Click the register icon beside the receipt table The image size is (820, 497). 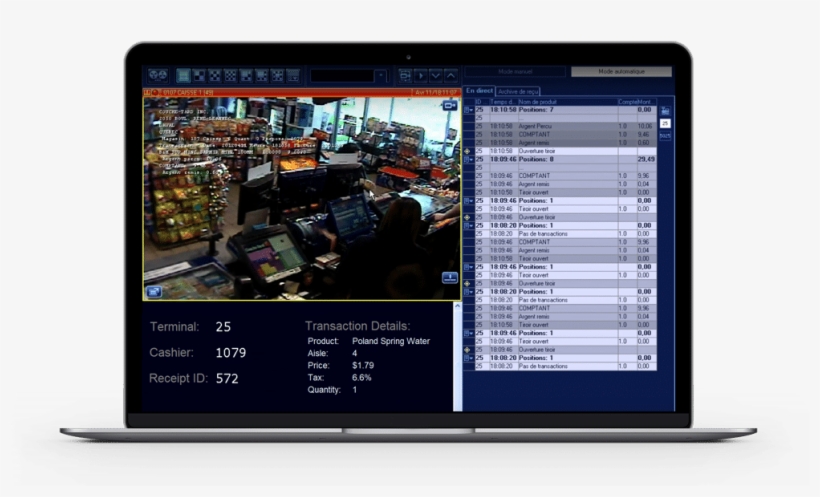pos(665,111)
